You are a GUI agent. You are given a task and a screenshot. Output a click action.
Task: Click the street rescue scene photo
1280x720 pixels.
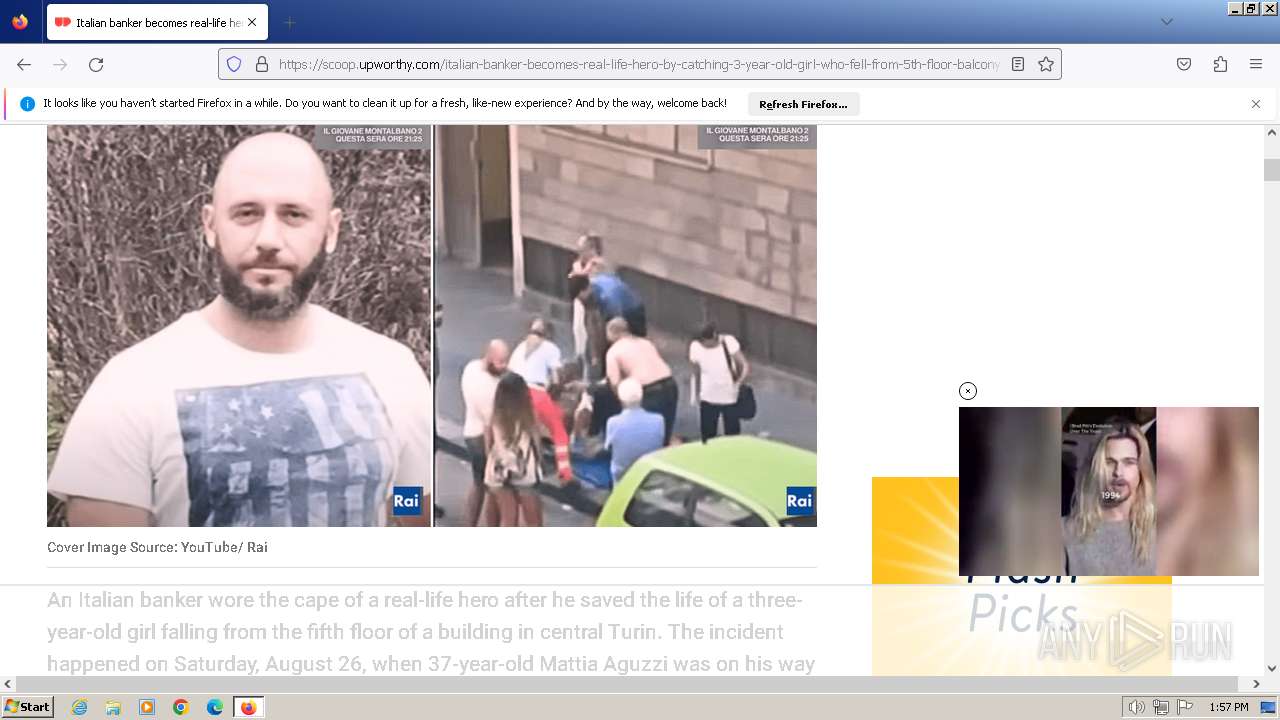(626, 326)
